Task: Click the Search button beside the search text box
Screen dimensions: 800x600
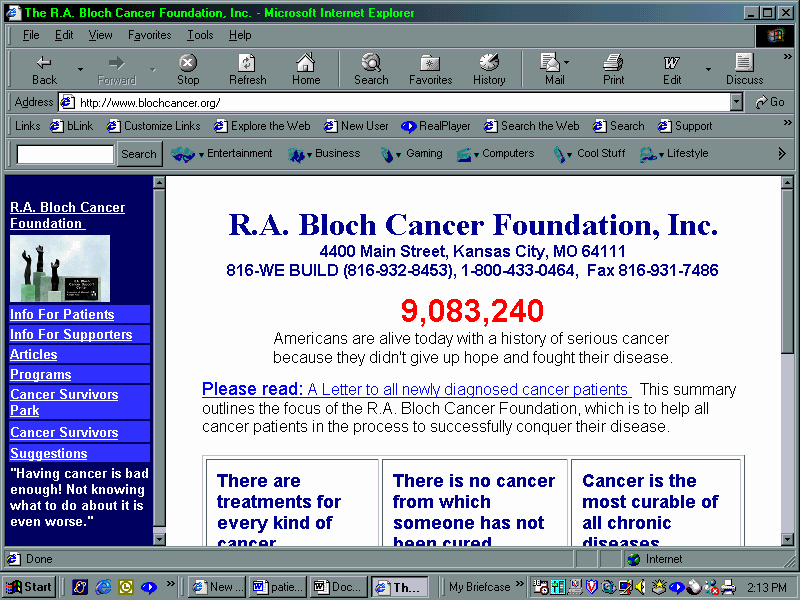Action: (139, 154)
